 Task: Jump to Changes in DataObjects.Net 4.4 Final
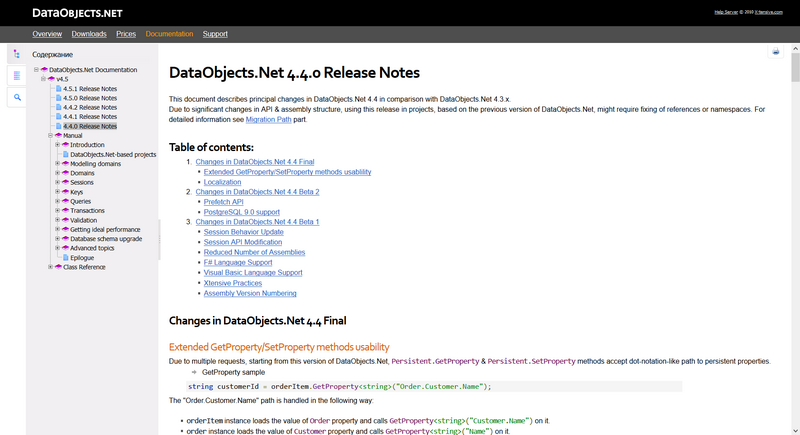(x=255, y=162)
